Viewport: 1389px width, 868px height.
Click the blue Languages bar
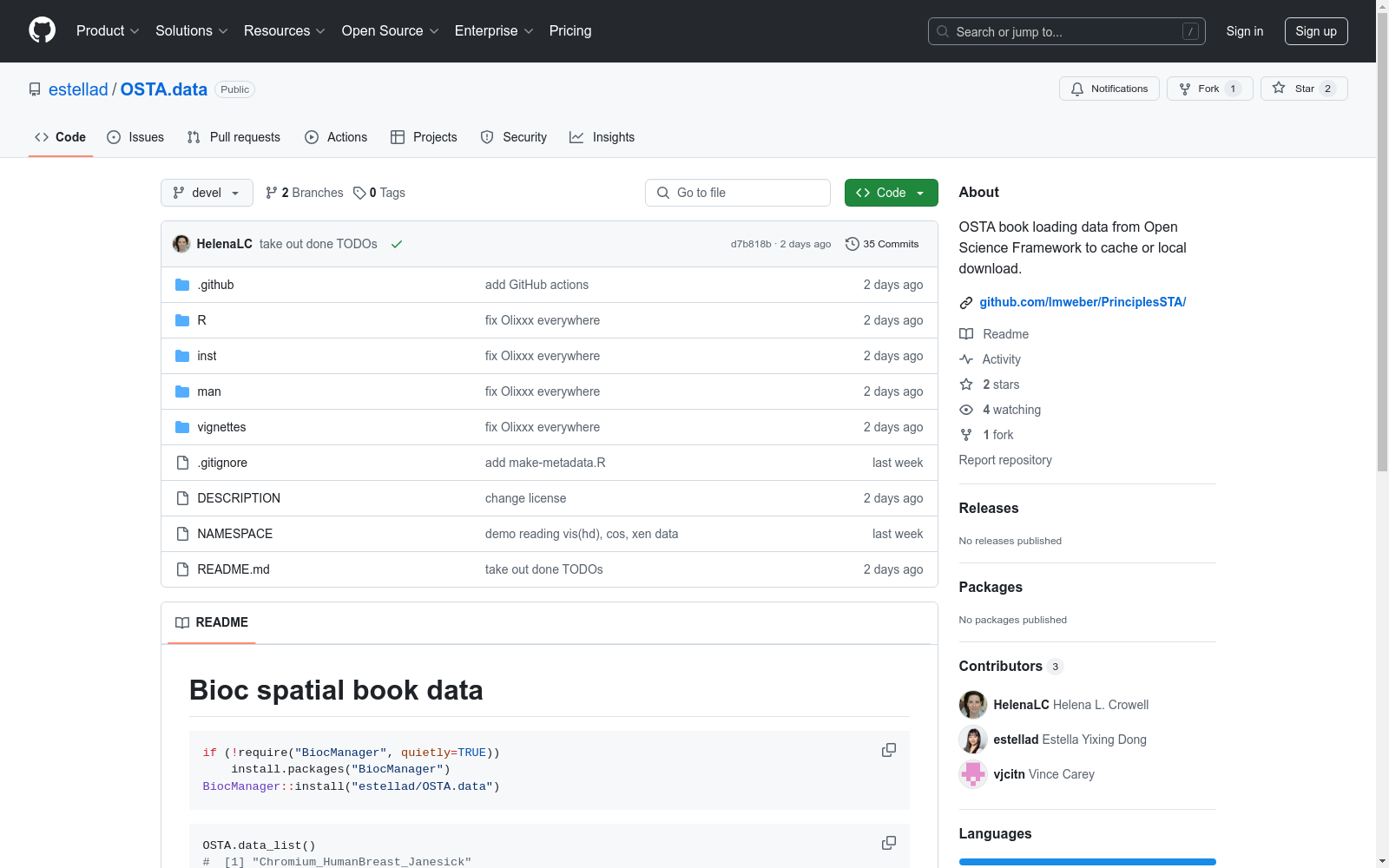click(1088, 862)
